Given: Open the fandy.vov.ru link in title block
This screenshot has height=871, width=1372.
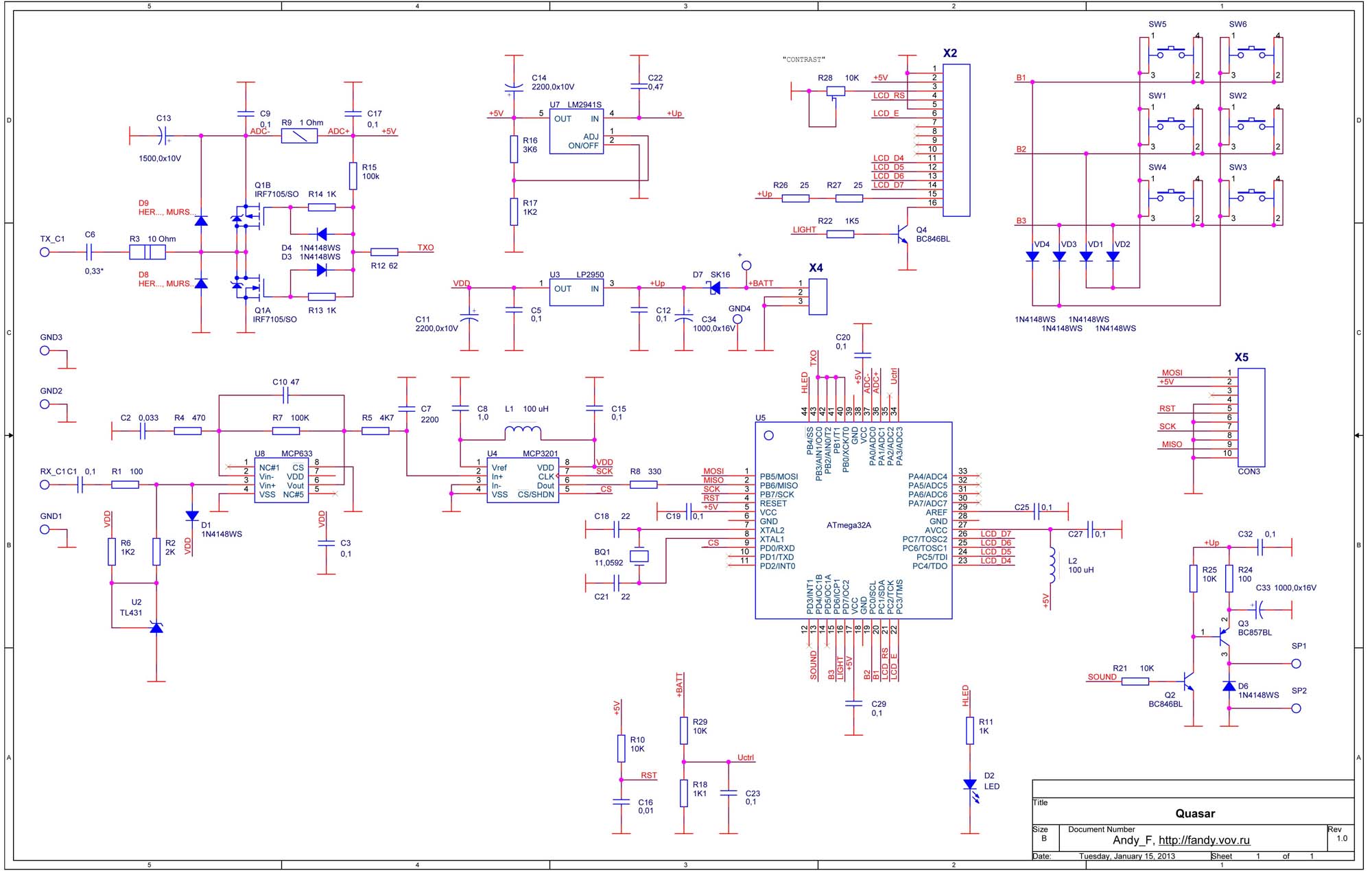Looking at the screenshot, I should tap(1203, 840).
